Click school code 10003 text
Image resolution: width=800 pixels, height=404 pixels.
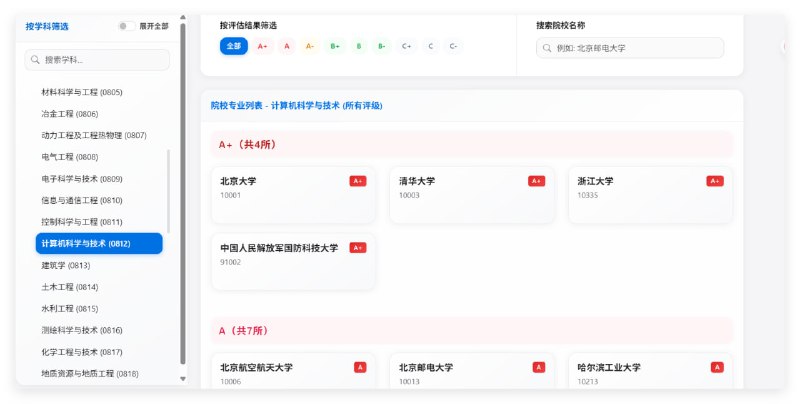409,195
